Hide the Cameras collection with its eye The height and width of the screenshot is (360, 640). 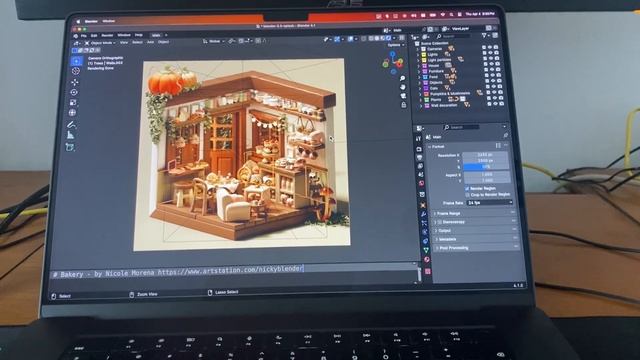point(490,47)
